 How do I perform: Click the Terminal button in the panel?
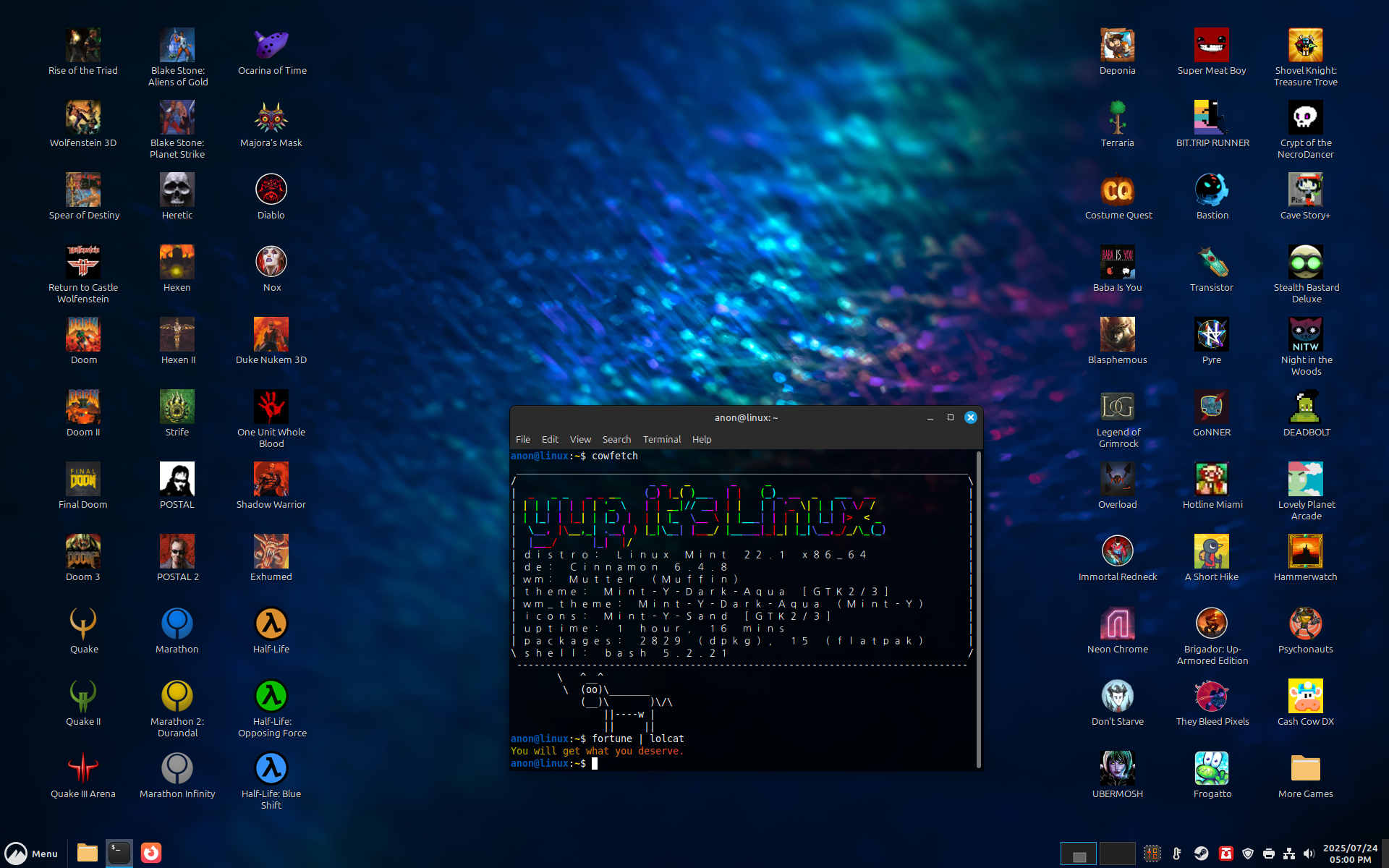coord(119,853)
